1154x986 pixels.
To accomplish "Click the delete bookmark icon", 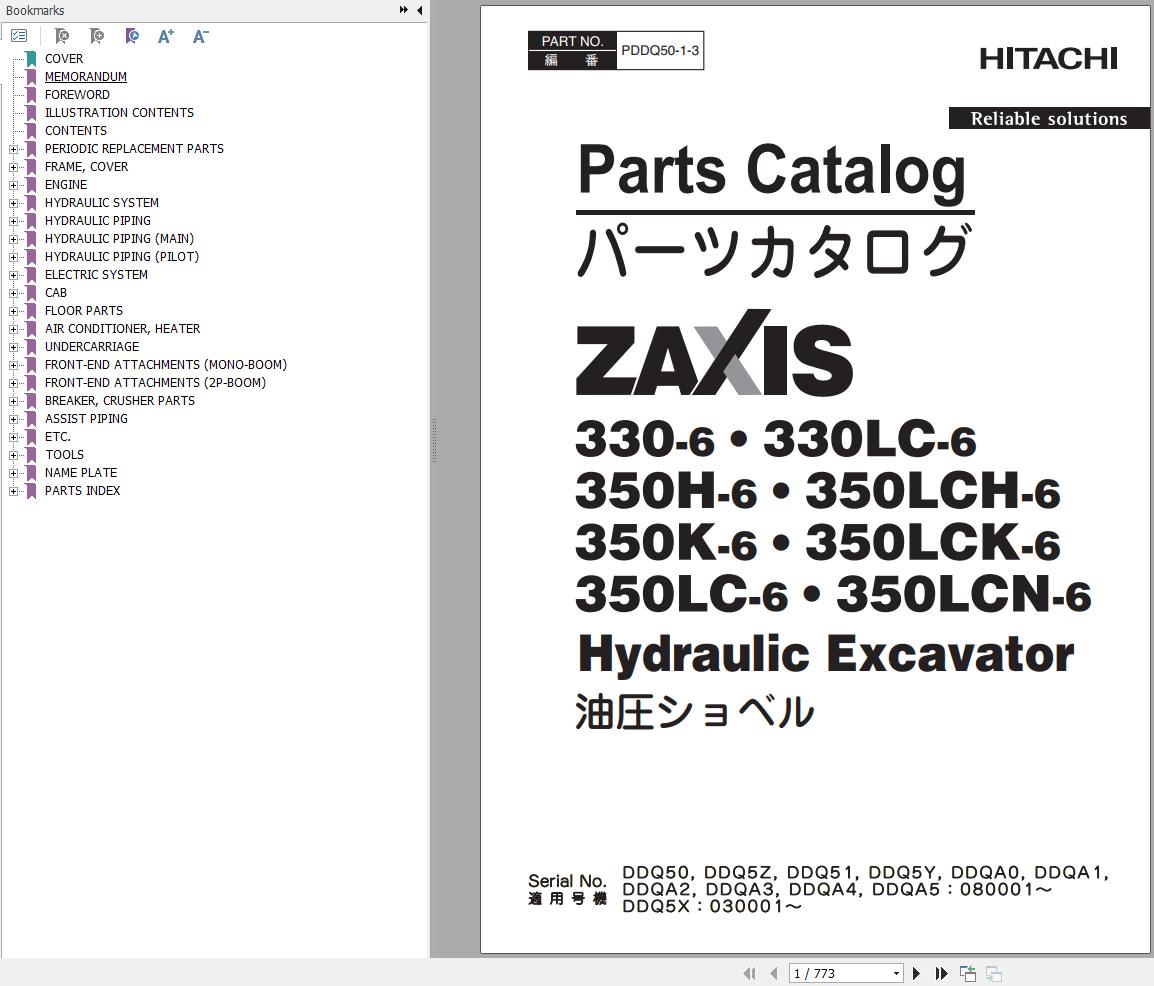I will pos(62,35).
